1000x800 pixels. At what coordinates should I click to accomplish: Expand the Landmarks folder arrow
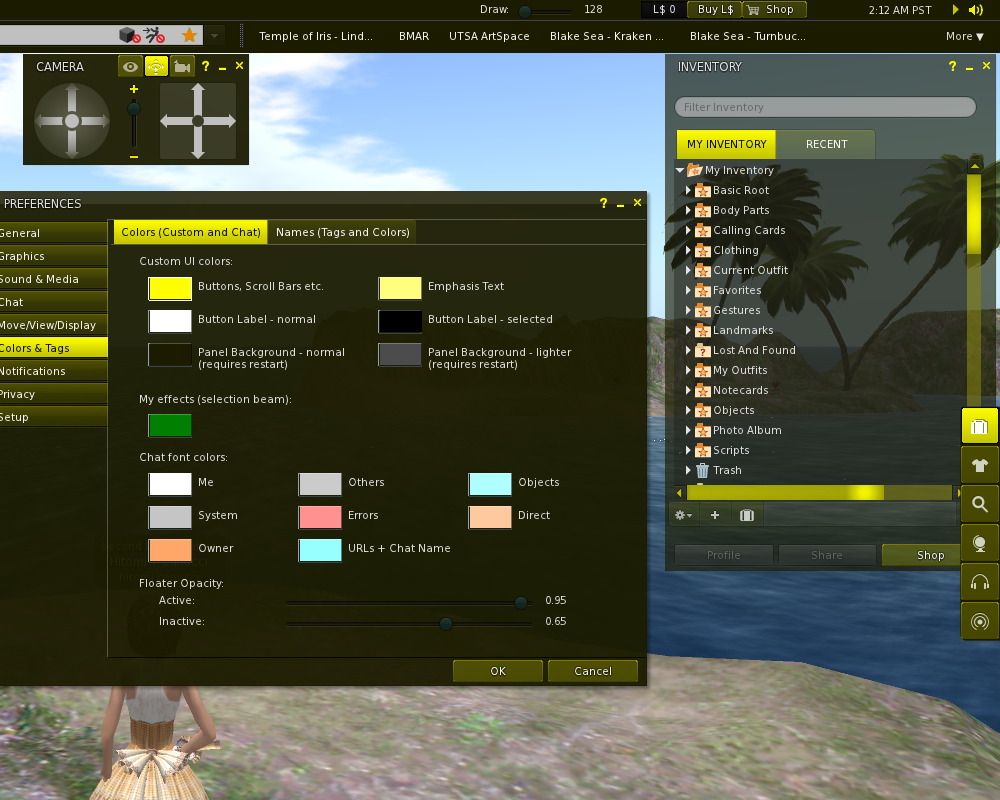(x=688, y=330)
